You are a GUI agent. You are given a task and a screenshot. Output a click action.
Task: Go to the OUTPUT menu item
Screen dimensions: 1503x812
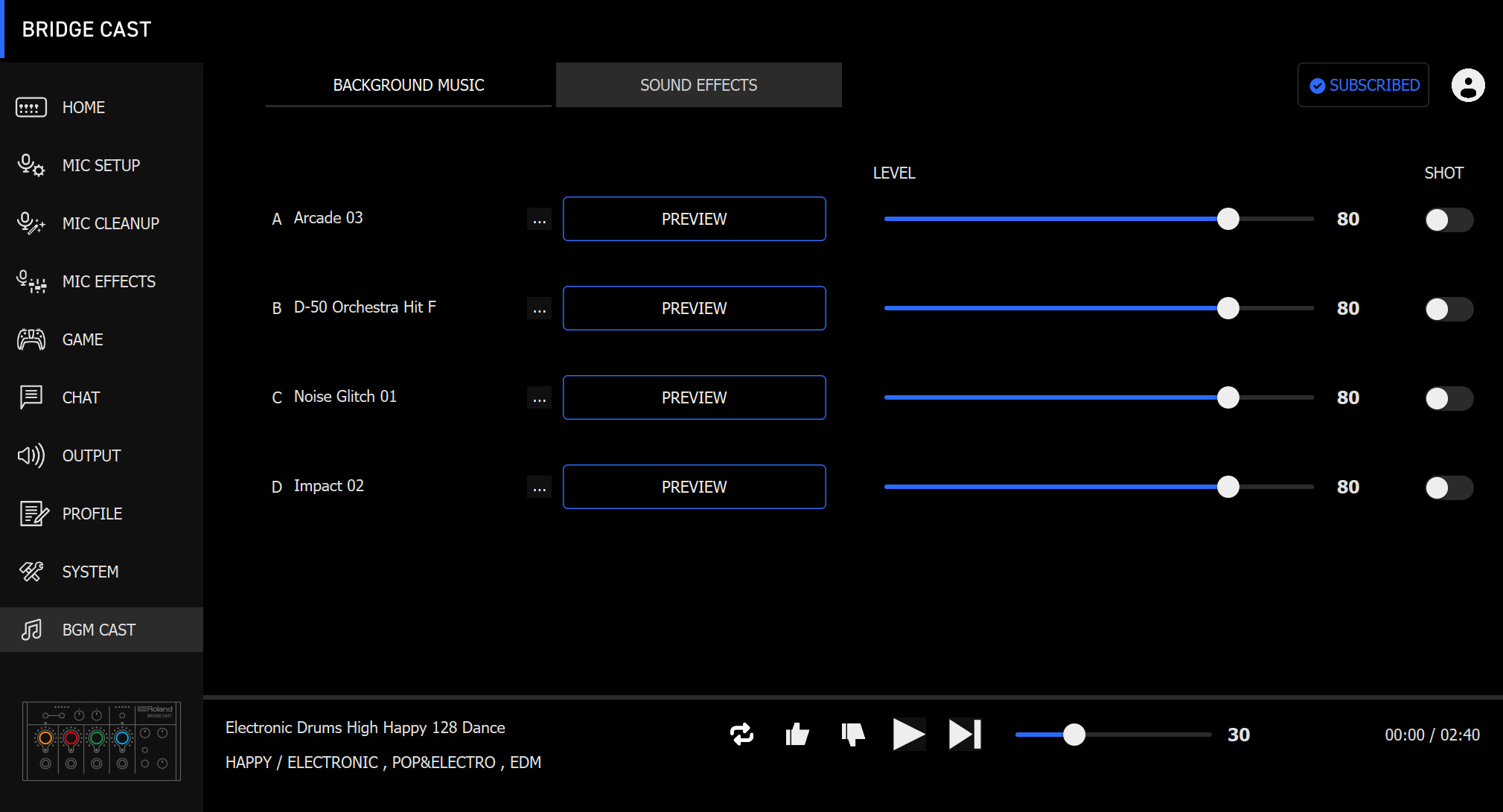[x=101, y=455]
